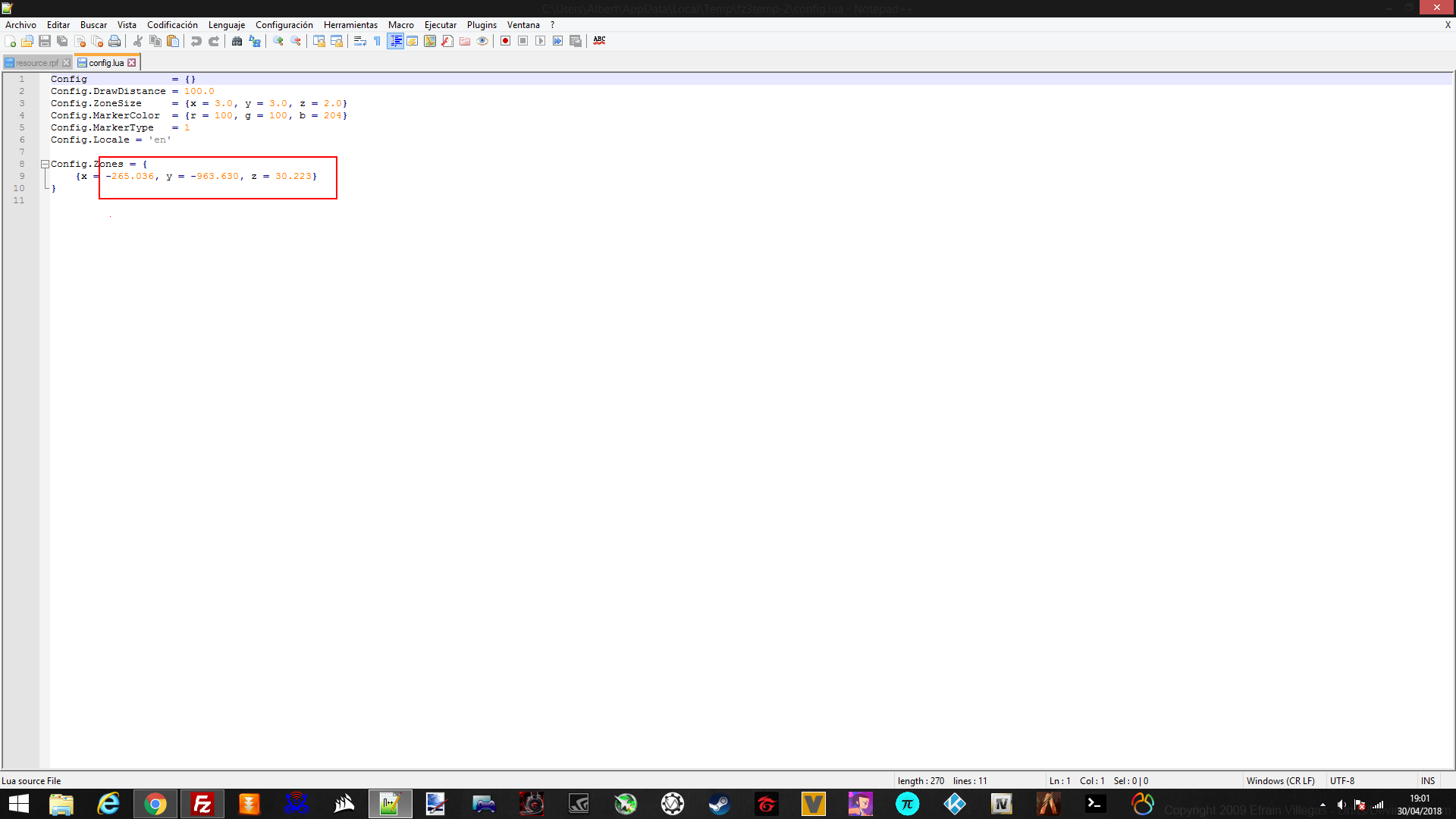Open the question mark help menu

tap(552, 25)
